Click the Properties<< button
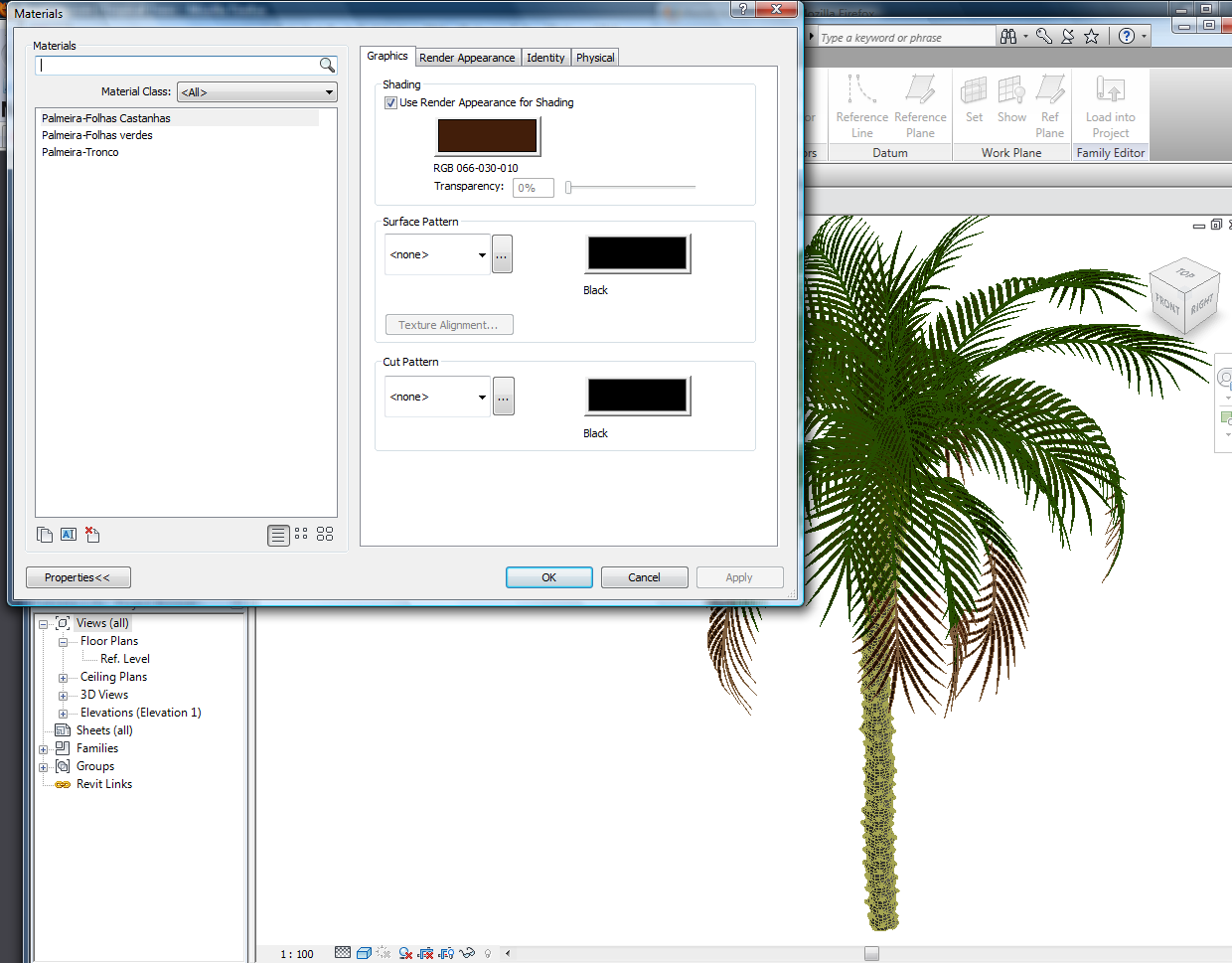The image size is (1232, 963). [77, 577]
